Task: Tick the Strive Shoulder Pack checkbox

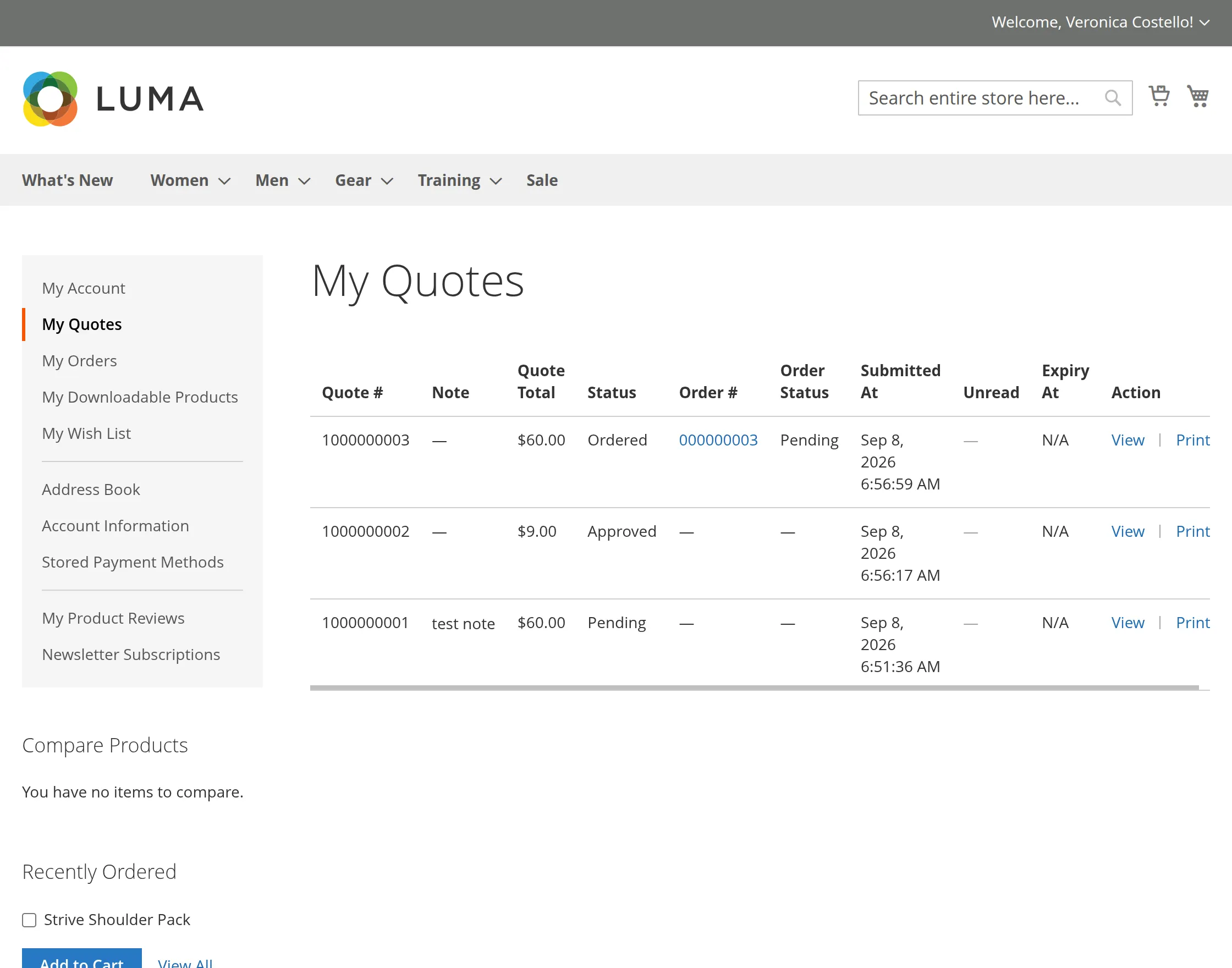Action: (x=29, y=919)
